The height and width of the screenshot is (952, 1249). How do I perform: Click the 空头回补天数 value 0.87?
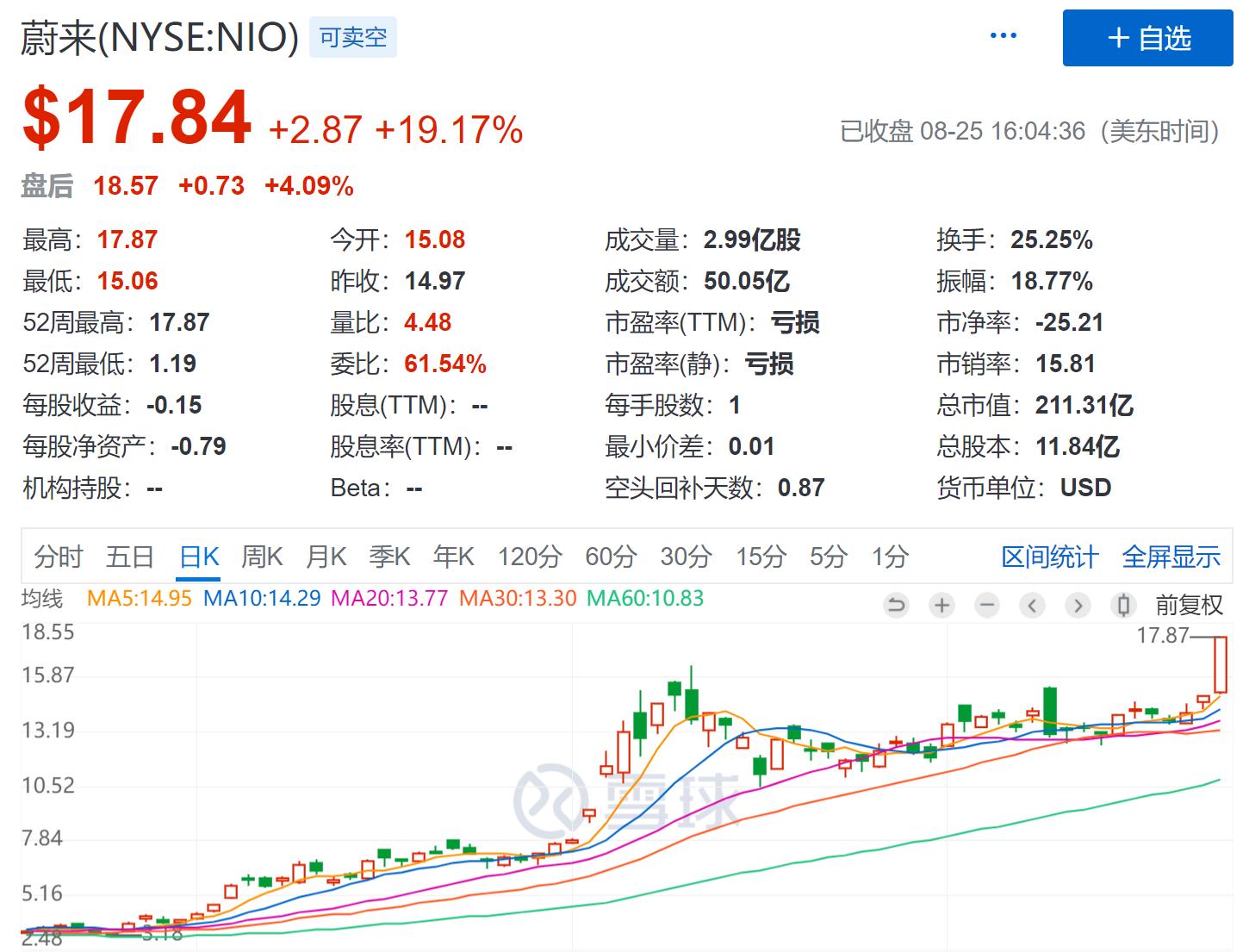point(801,488)
